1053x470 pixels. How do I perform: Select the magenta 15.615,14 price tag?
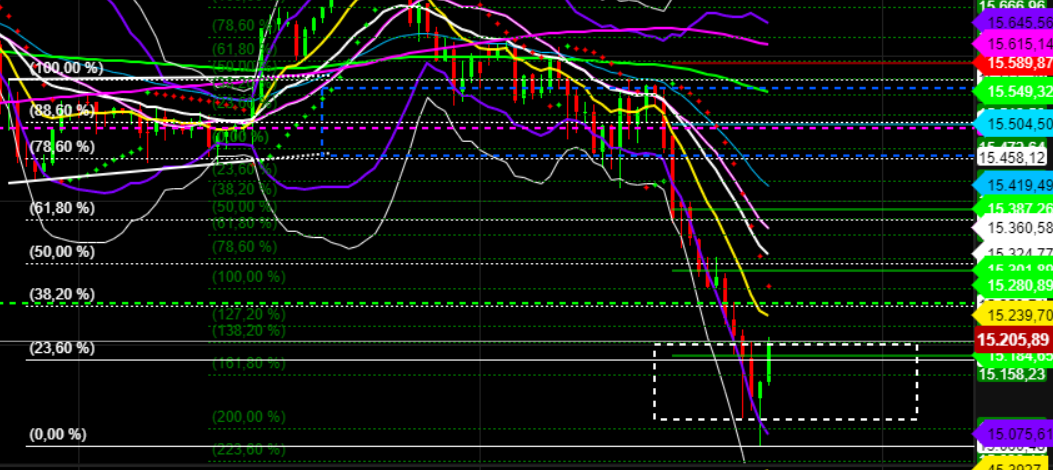click(x=1014, y=44)
